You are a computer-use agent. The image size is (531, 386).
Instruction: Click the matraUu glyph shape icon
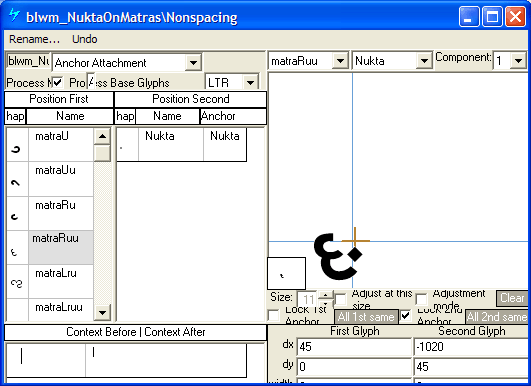click(16, 183)
